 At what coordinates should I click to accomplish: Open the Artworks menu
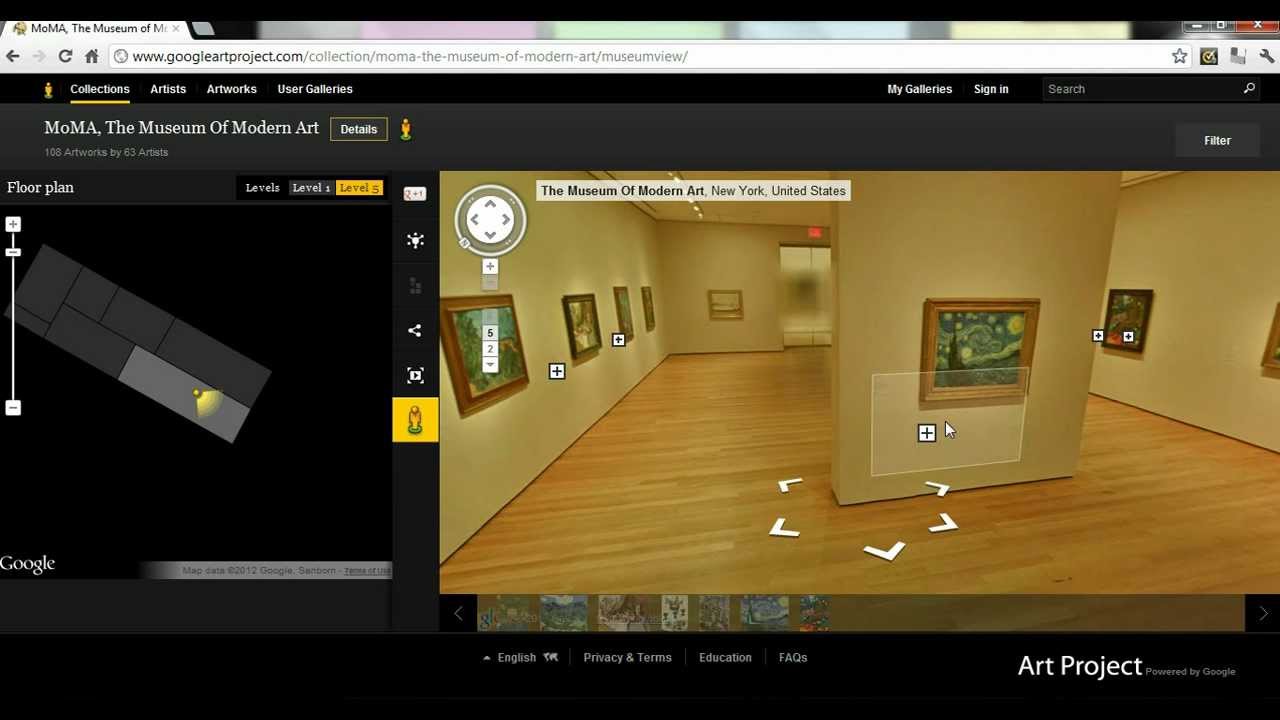point(231,89)
